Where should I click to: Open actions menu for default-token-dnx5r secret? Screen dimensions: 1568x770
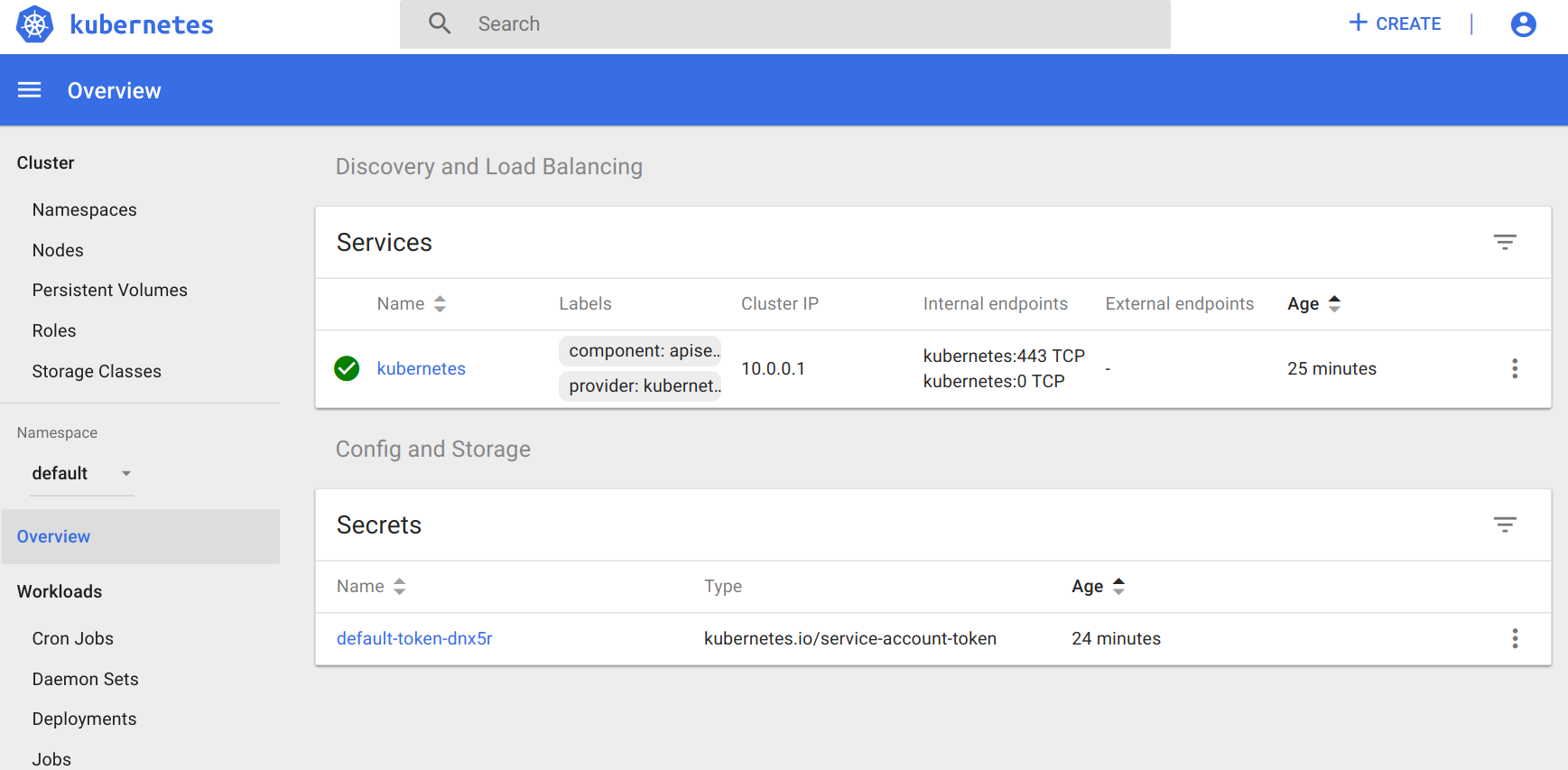(1514, 639)
